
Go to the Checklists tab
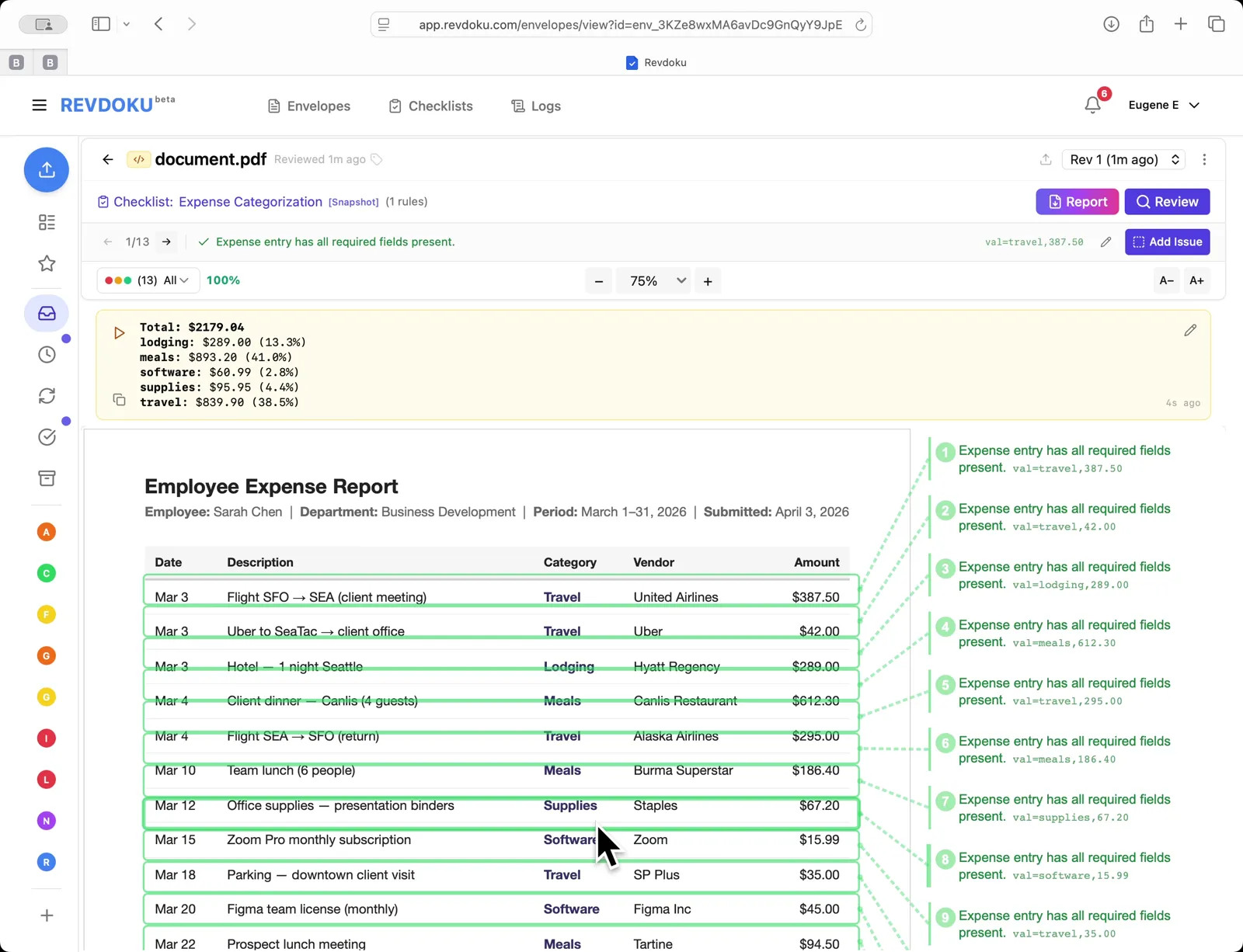tap(431, 106)
